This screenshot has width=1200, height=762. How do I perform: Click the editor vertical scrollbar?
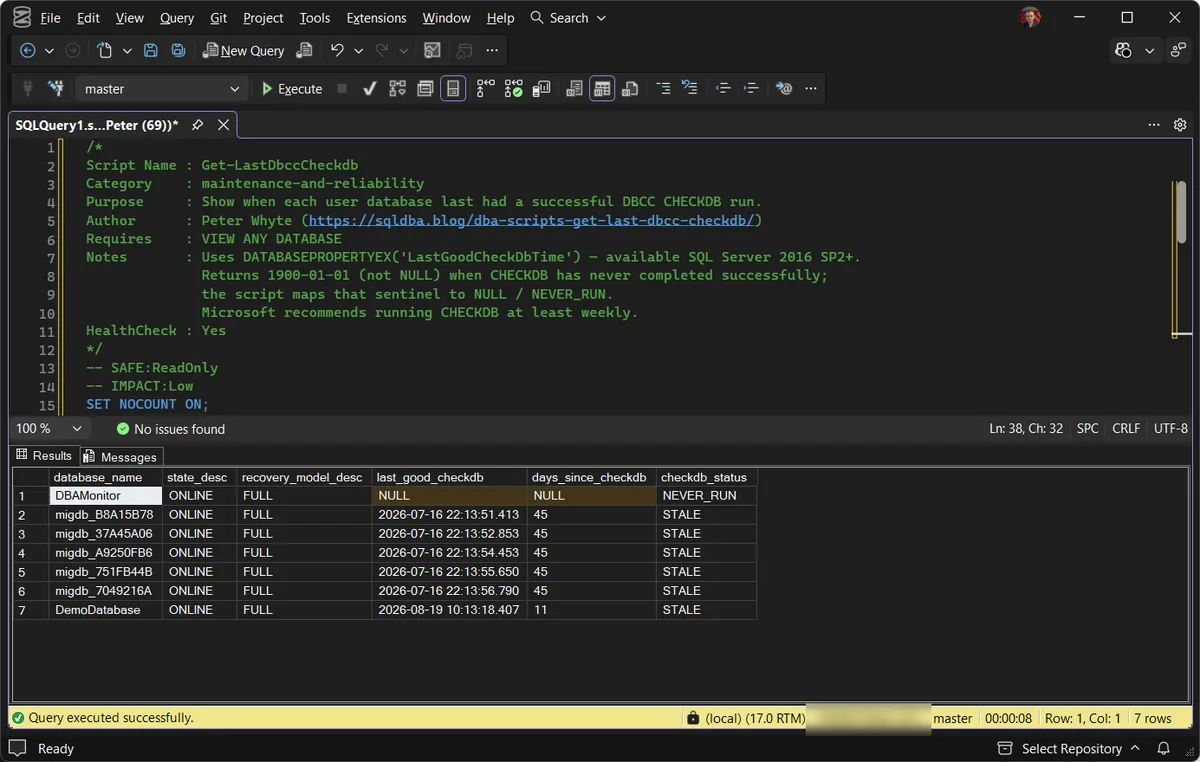pyautogui.click(x=1181, y=260)
